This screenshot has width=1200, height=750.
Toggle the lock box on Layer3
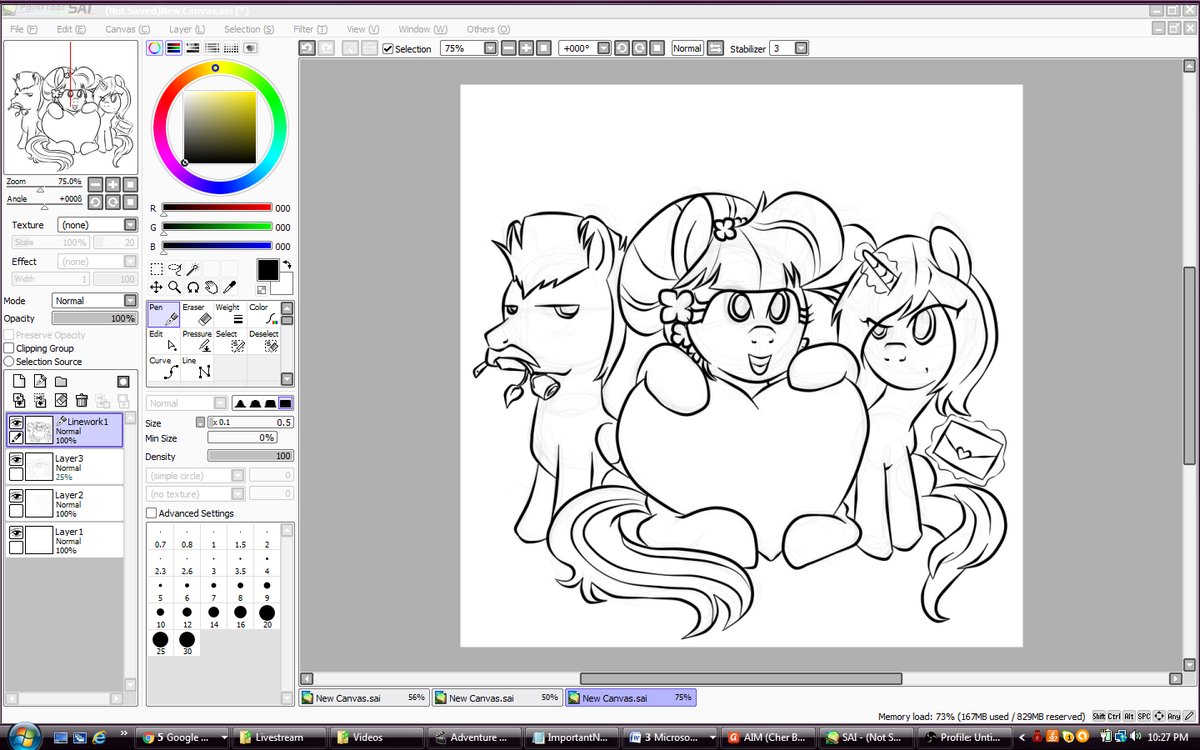[16, 474]
